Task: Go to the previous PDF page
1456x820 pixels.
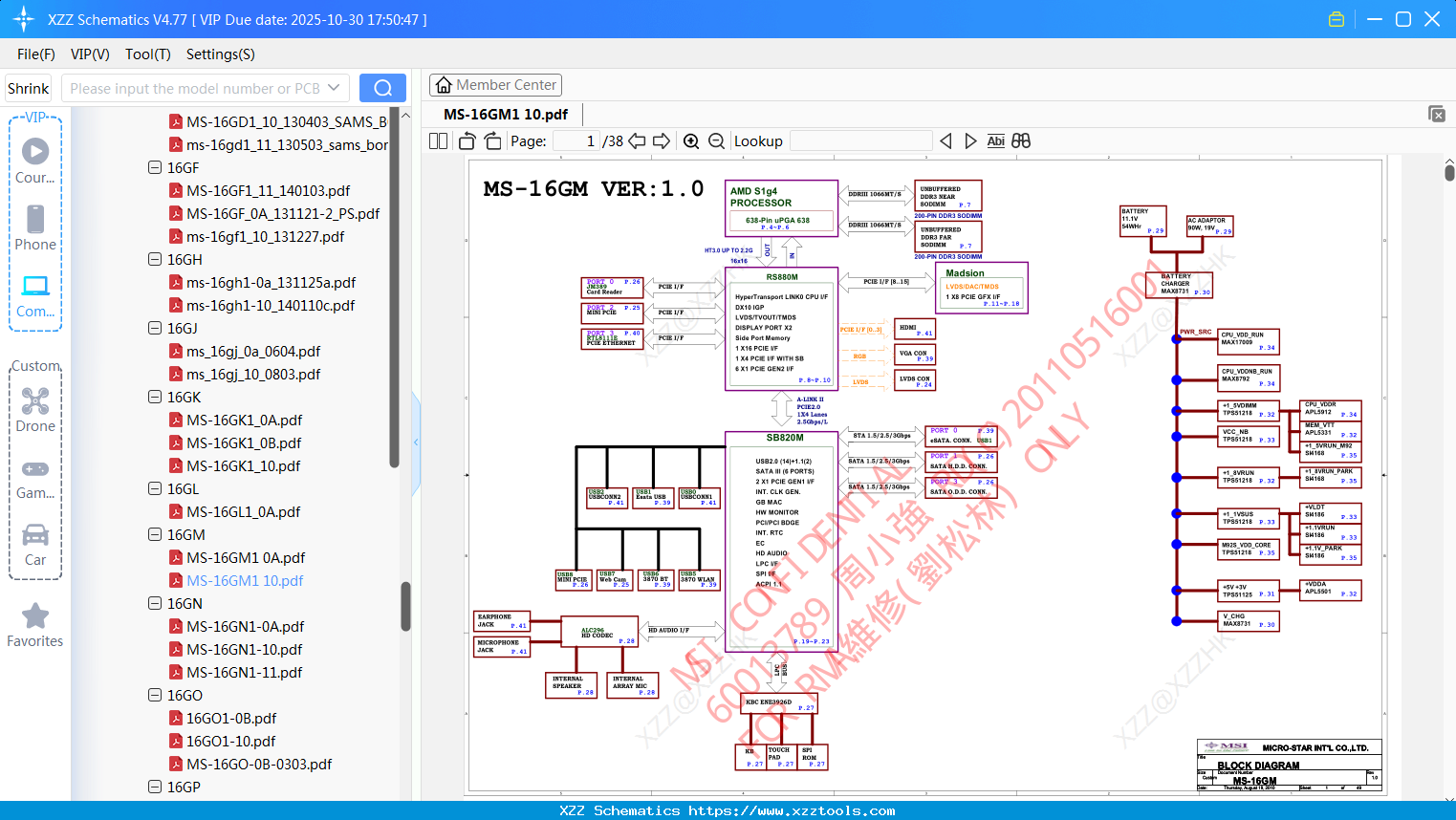Action: (637, 140)
